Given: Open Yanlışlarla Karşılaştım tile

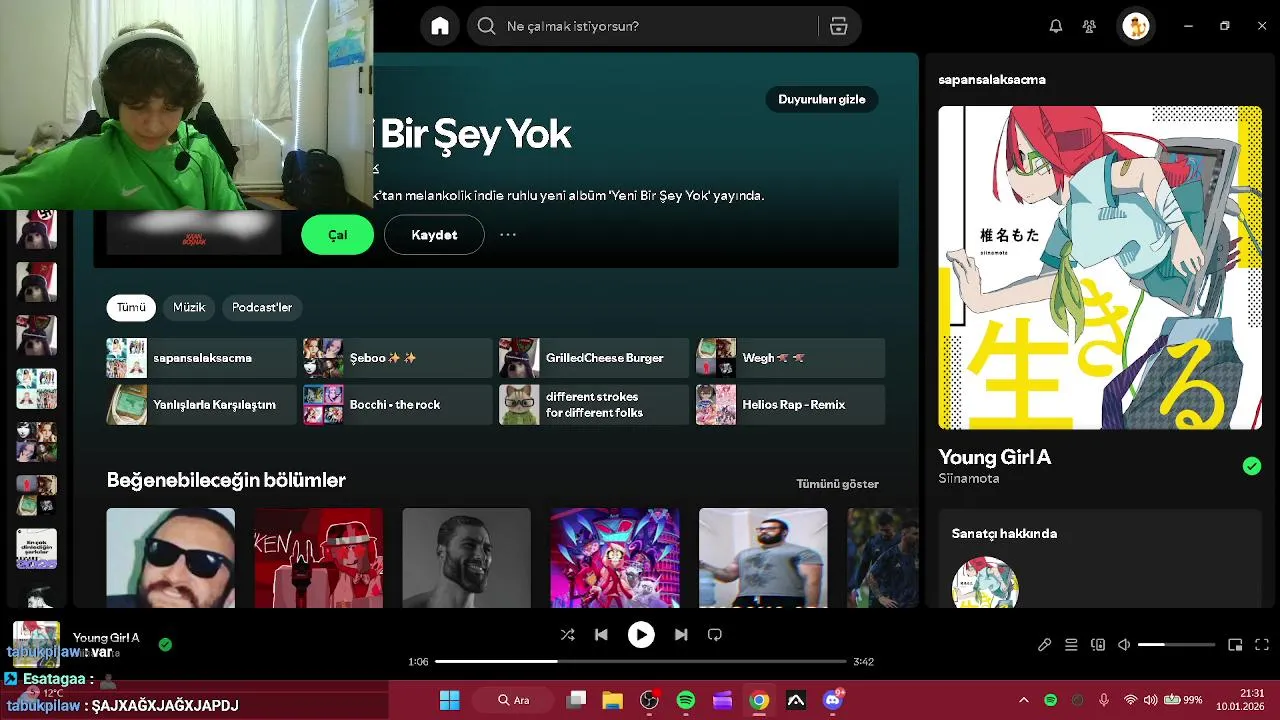Looking at the screenshot, I should [x=201, y=405].
